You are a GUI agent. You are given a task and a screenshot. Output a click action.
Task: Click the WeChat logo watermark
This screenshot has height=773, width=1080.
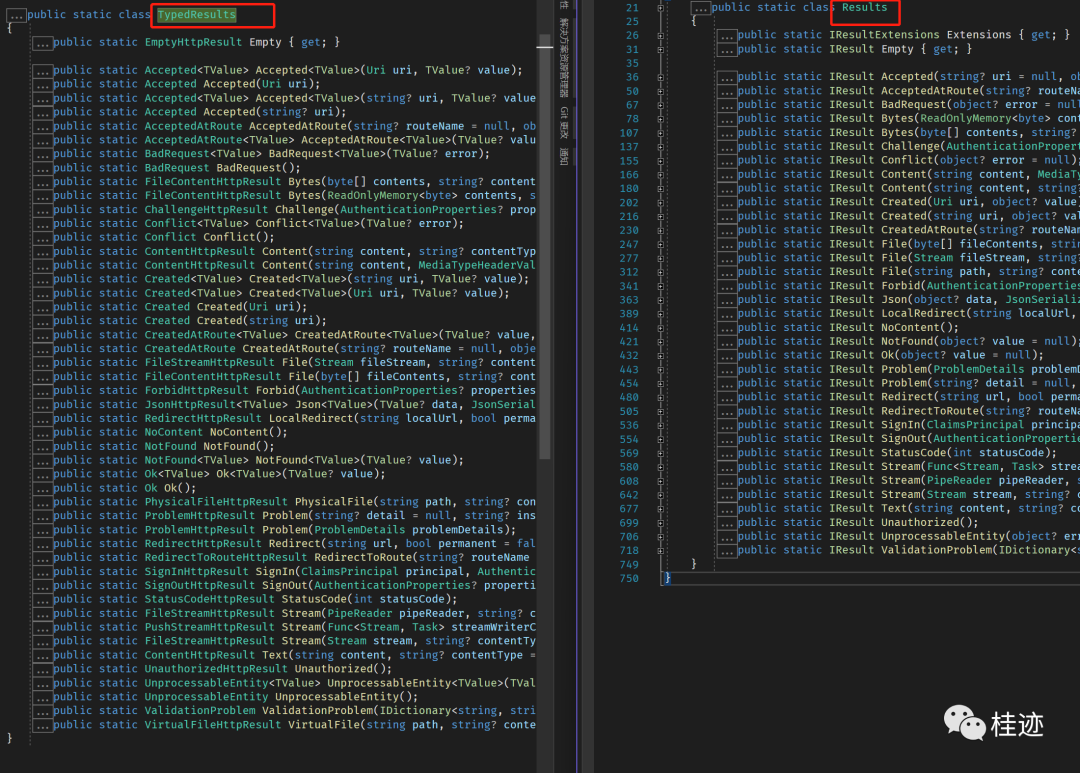click(x=964, y=723)
